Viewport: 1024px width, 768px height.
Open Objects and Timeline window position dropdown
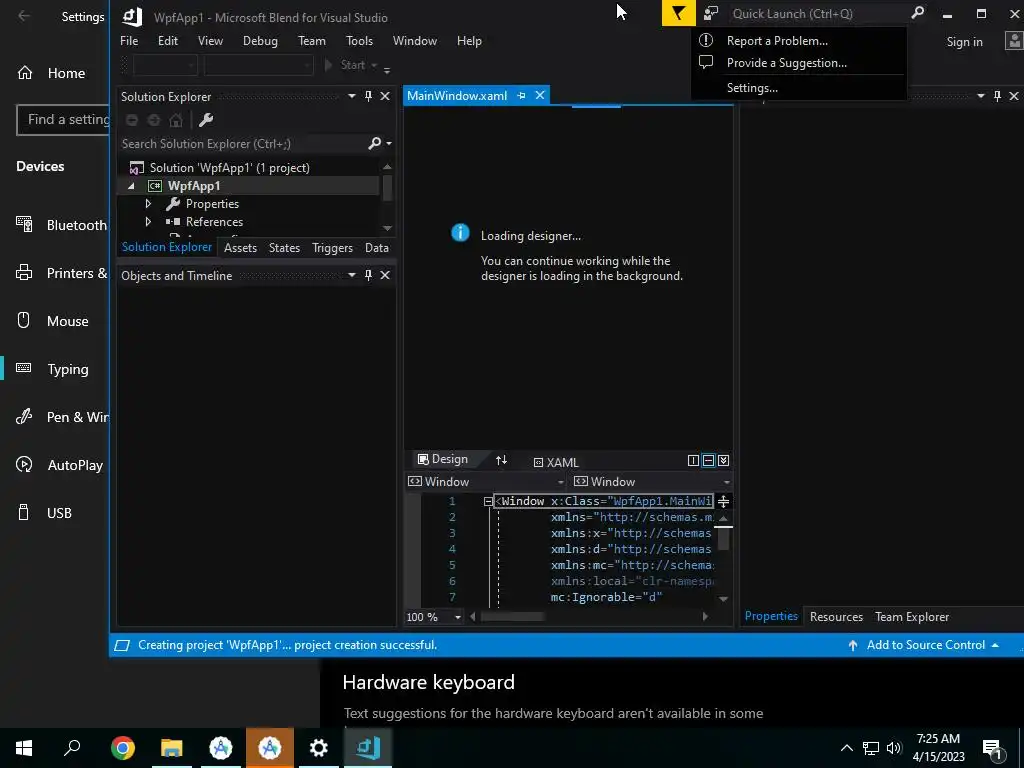point(351,275)
